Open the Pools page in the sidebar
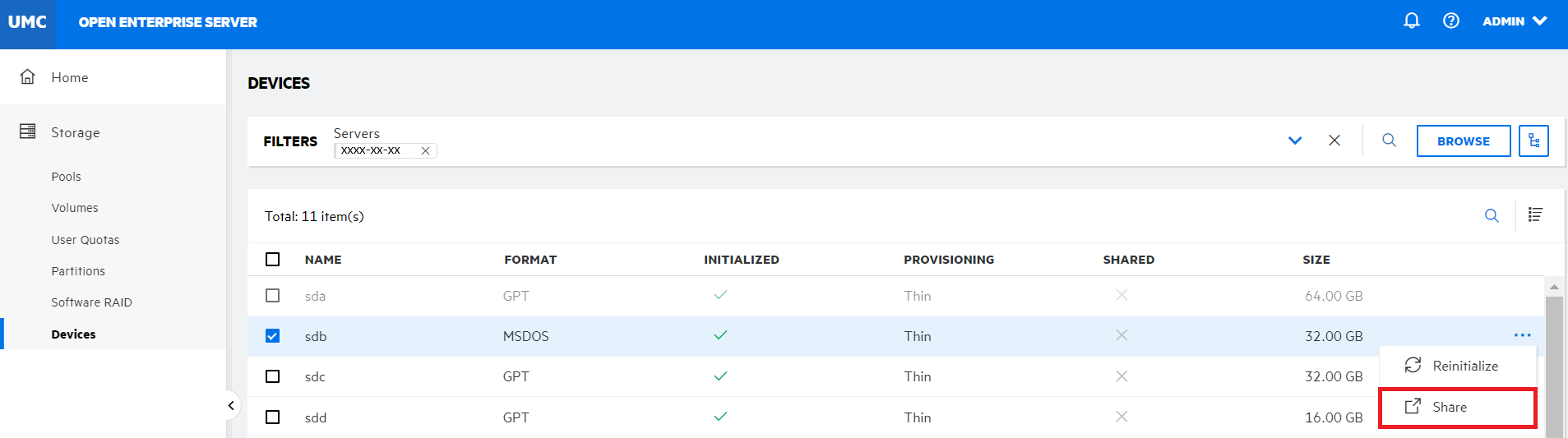This screenshot has height=438, width=1568. click(x=66, y=177)
